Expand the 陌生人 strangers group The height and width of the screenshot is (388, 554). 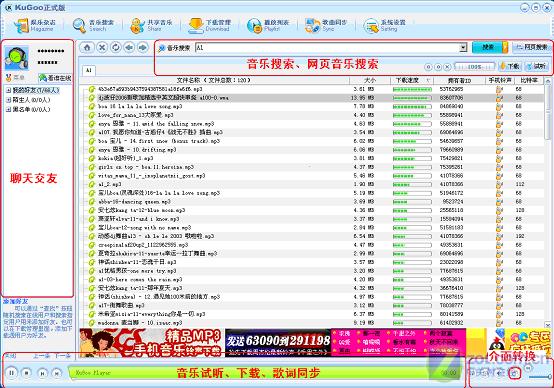tap(8, 100)
